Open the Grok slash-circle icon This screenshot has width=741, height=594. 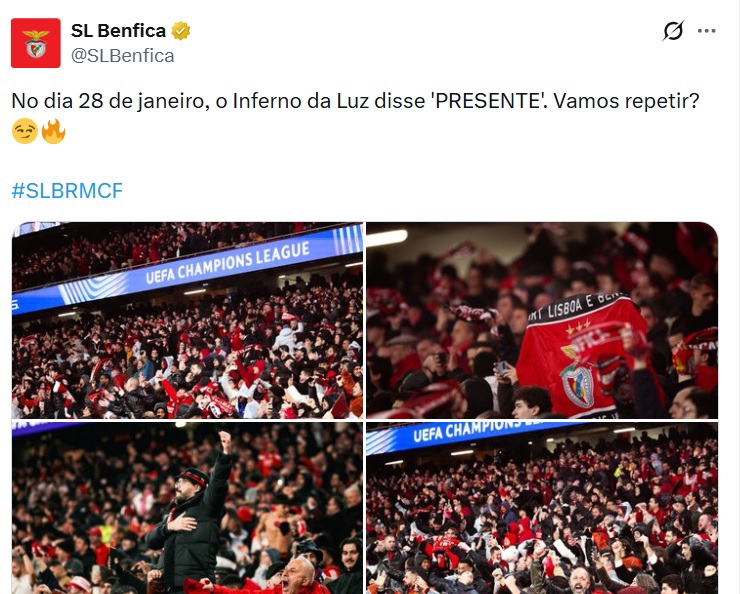coord(673,31)
